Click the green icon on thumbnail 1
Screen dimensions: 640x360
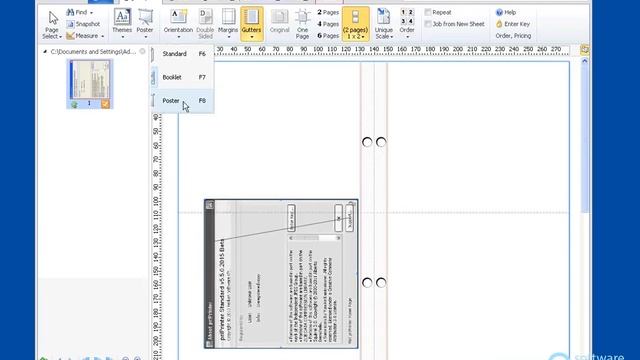(74, 104)
